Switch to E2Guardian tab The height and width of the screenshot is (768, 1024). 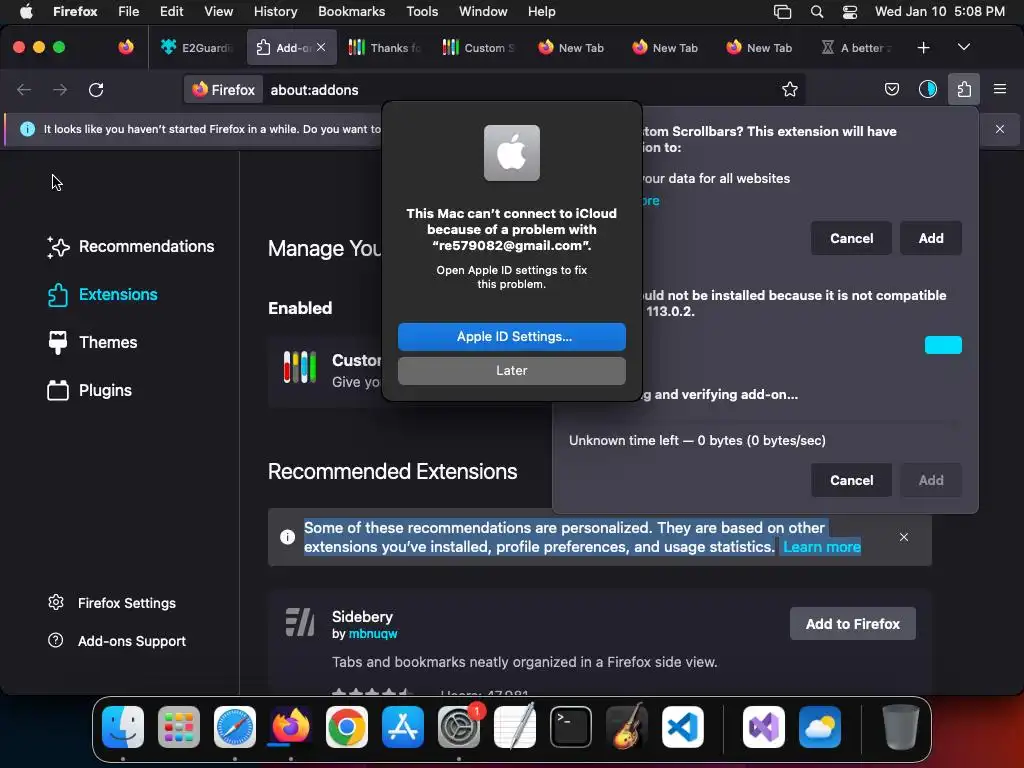coord(197,48)
